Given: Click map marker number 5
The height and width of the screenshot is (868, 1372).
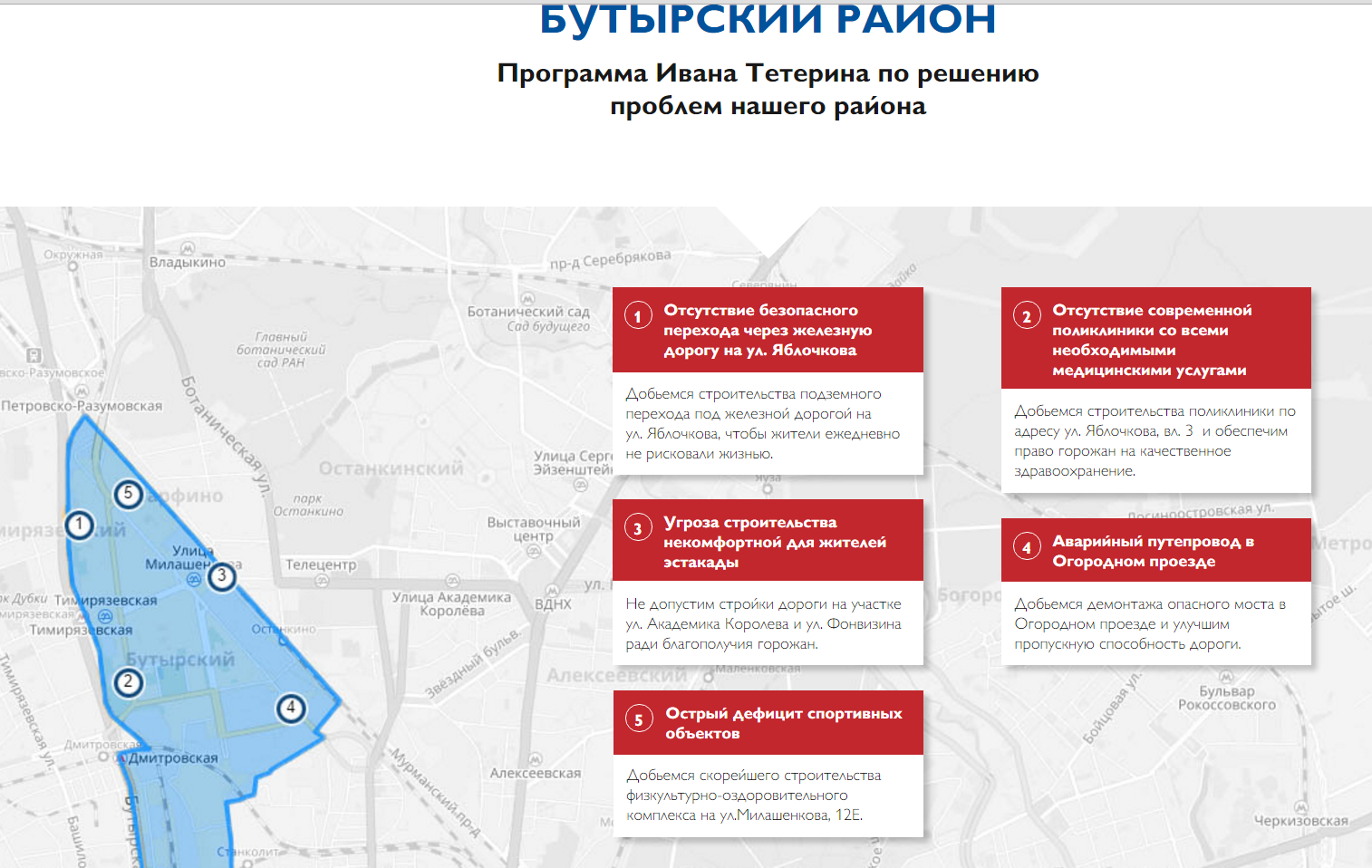Looking at the screenshot, I should (128, 494).
